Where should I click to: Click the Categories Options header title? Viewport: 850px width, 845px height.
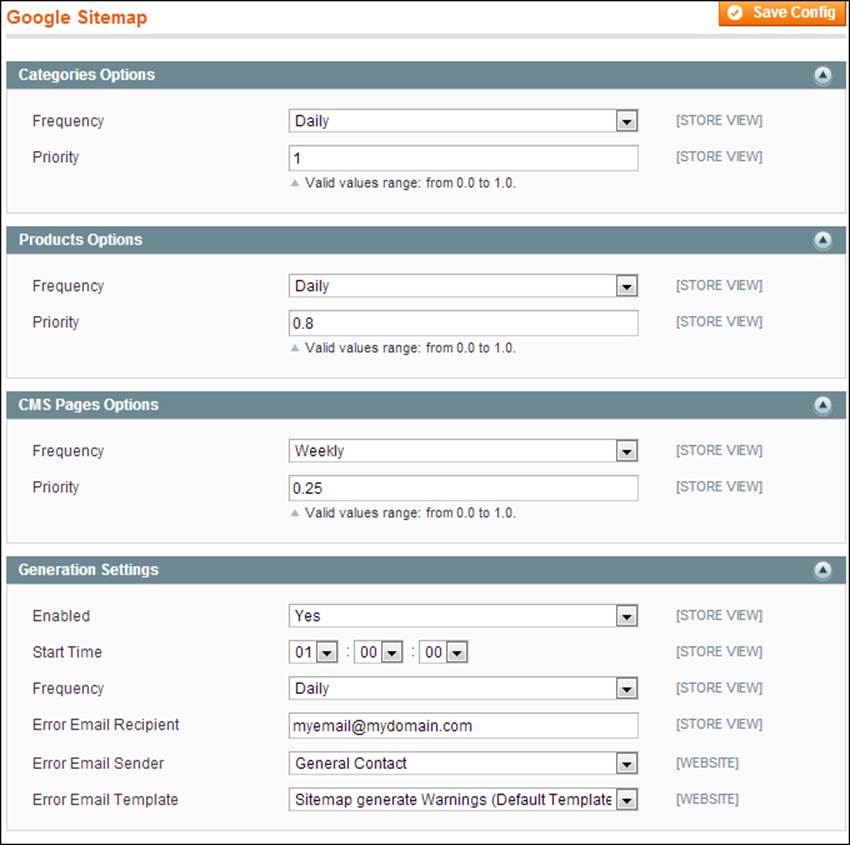point(87,75)
